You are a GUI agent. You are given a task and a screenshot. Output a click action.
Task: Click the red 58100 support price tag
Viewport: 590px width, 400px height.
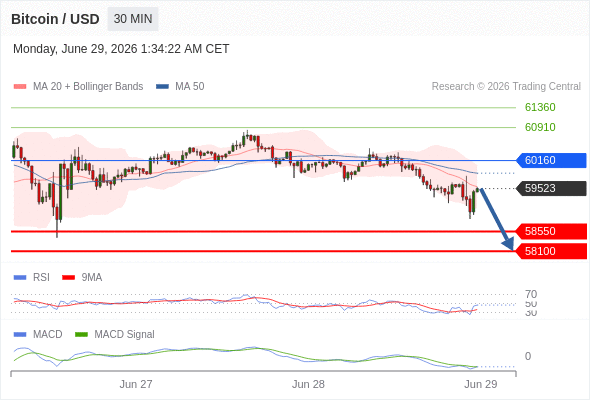point(551,251)
